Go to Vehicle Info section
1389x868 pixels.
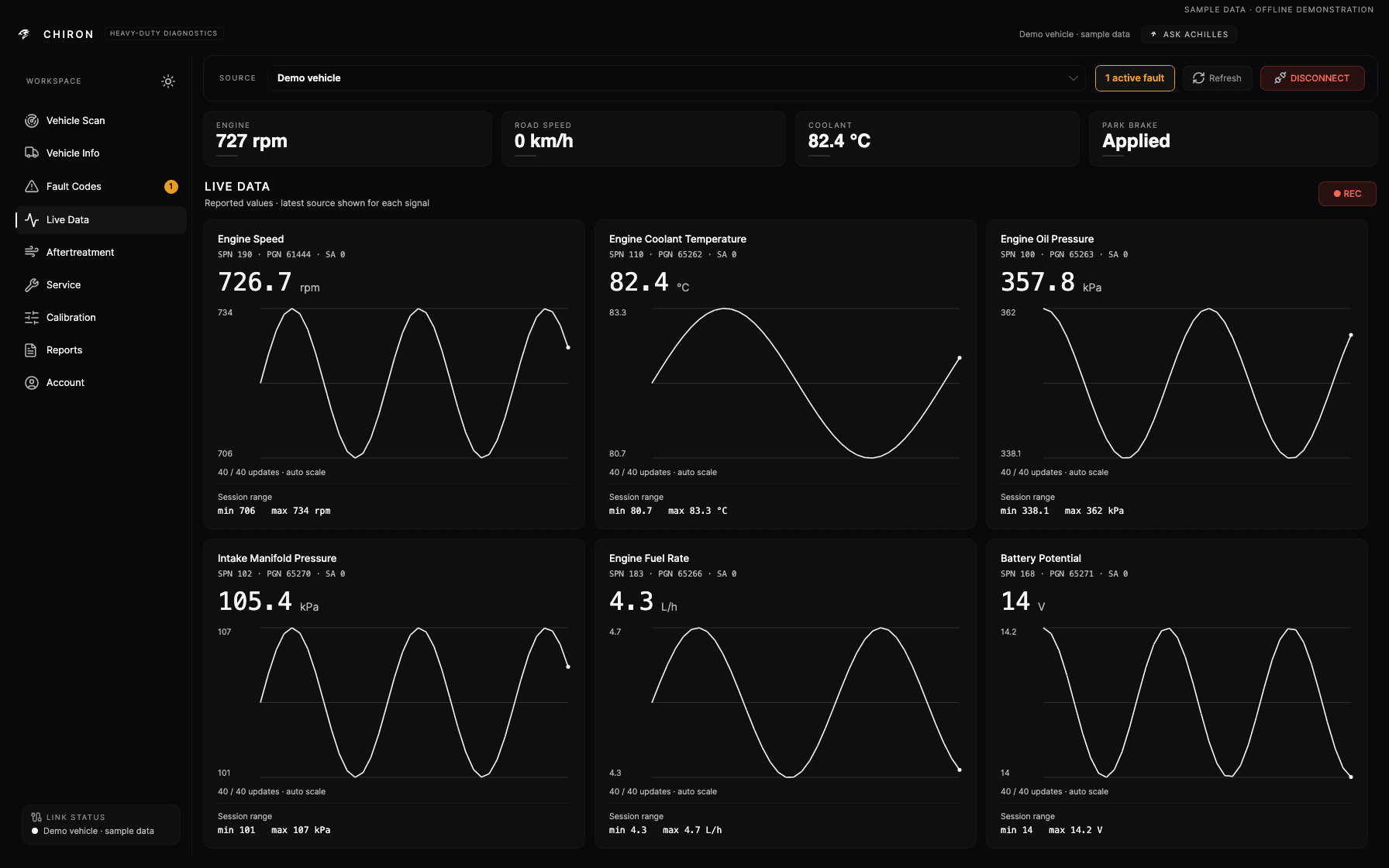point(101,153)
